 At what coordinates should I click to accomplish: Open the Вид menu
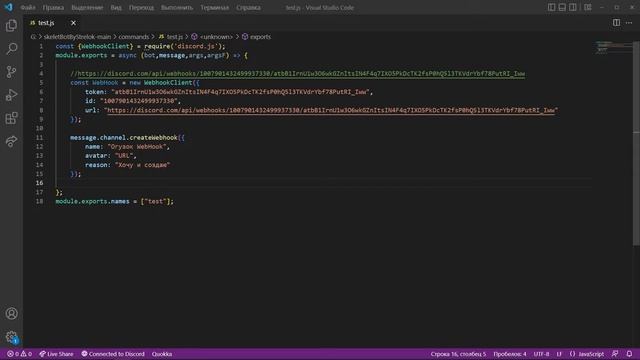coord(116,8)
